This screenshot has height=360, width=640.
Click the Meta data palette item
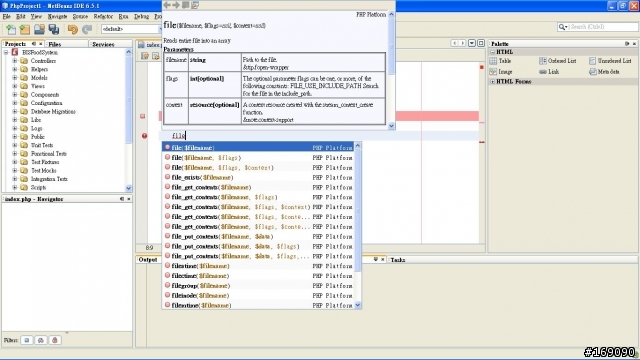click(604, 71)
